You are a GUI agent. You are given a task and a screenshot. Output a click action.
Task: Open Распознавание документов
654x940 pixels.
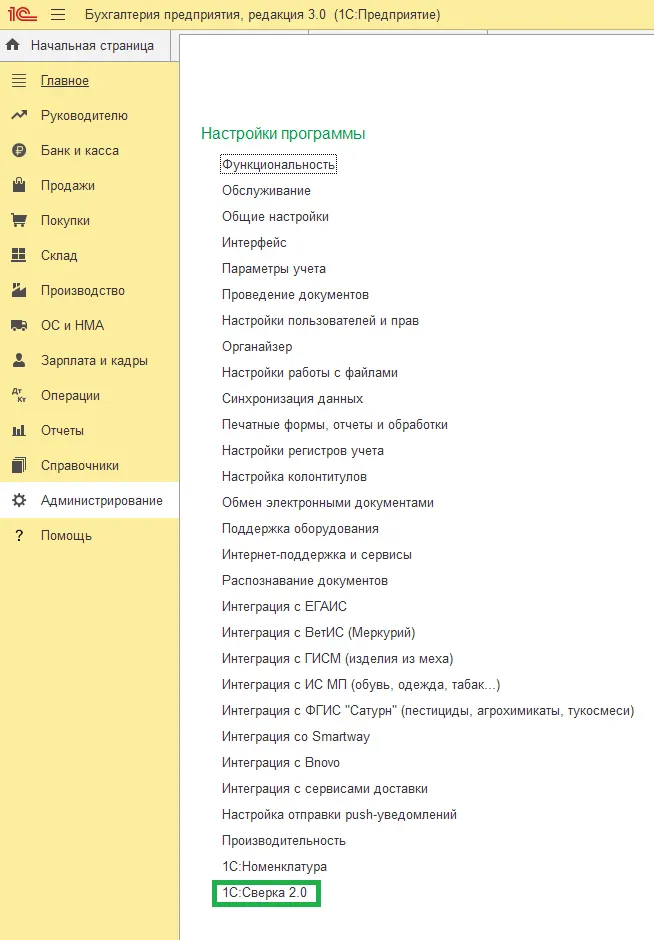[x=305, y=581]
